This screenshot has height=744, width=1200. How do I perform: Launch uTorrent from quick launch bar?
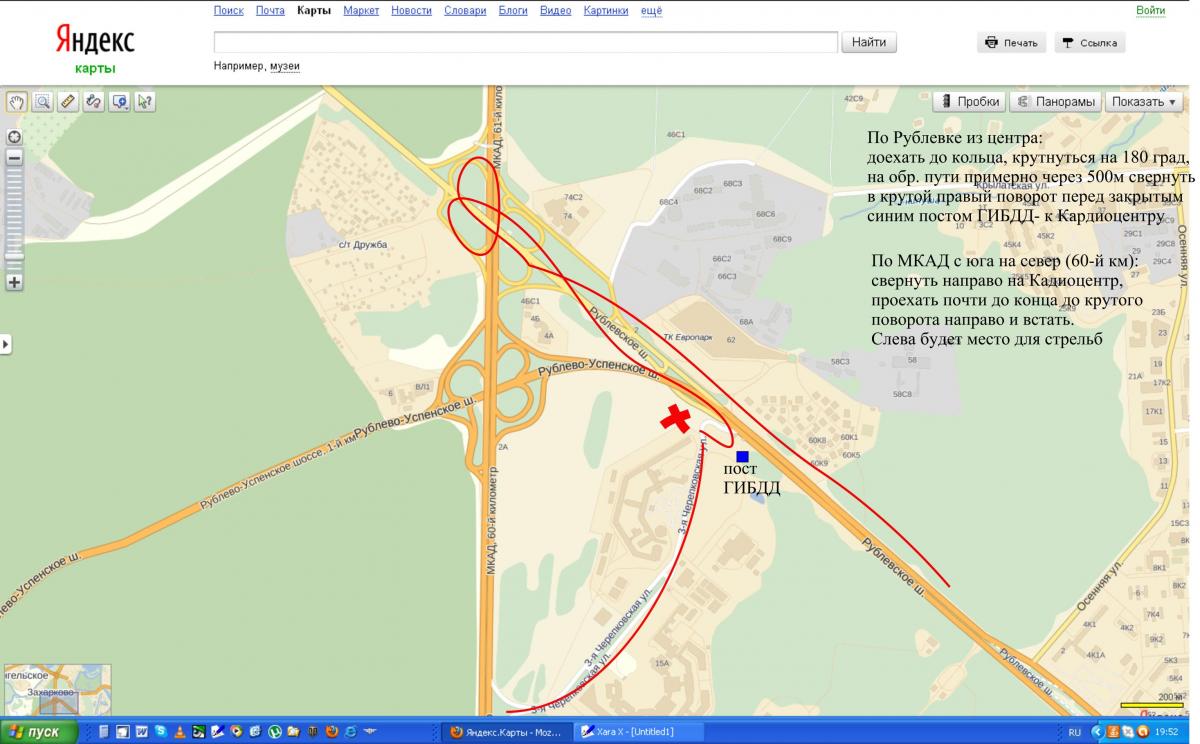(x=275, y=732)
